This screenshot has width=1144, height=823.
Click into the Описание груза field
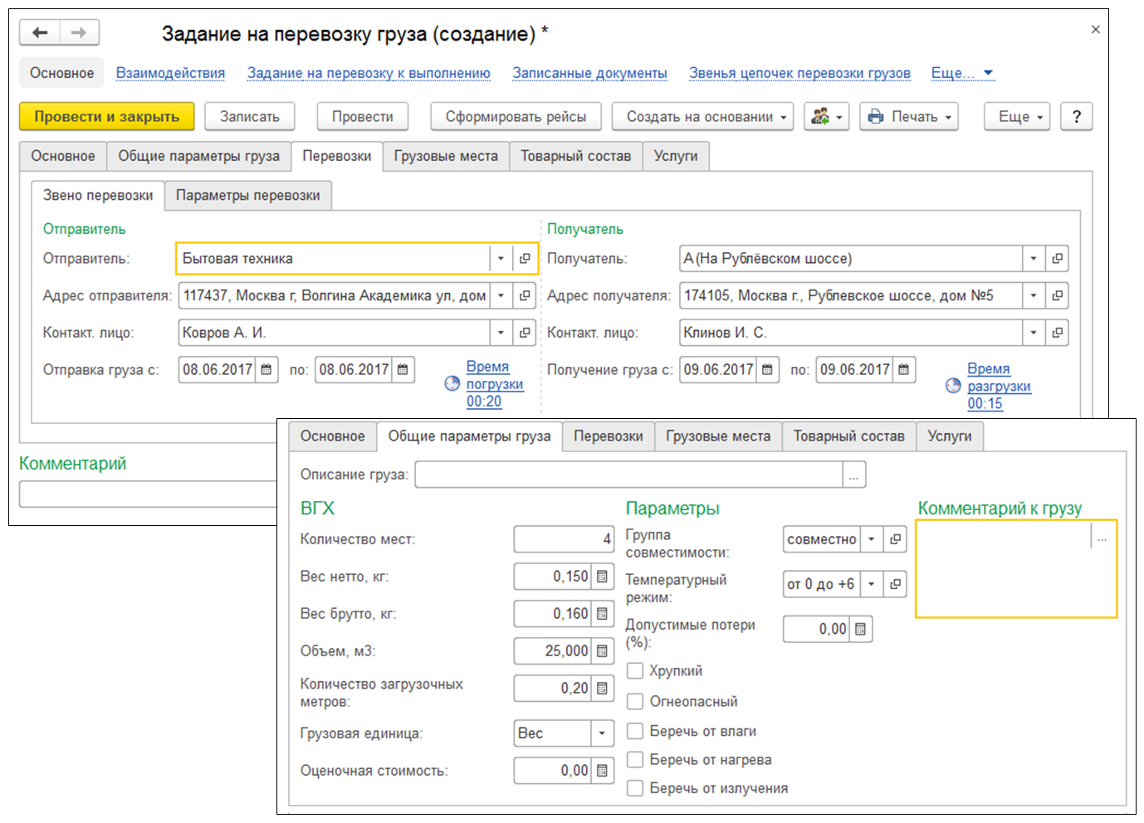(x=628, y=475)
